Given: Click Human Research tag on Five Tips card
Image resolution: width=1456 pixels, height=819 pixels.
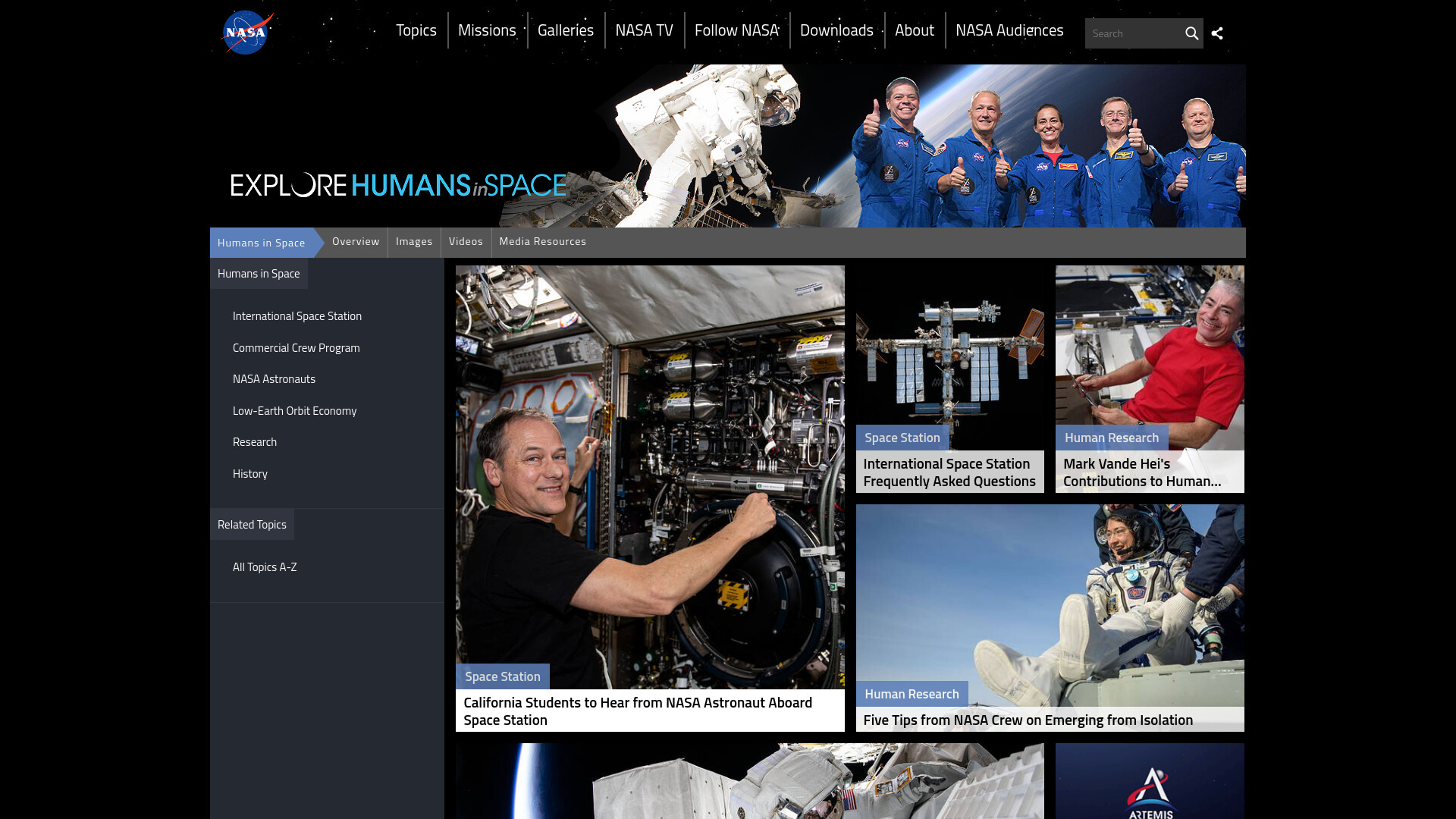Looking at the screenshot, I should [912, 694].
